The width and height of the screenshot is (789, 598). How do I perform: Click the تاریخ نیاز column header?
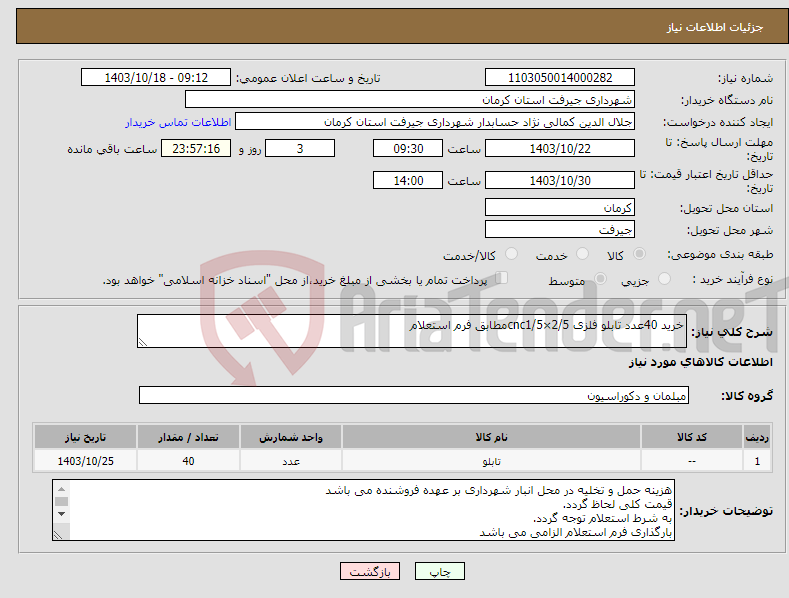(x=86, y=437)
